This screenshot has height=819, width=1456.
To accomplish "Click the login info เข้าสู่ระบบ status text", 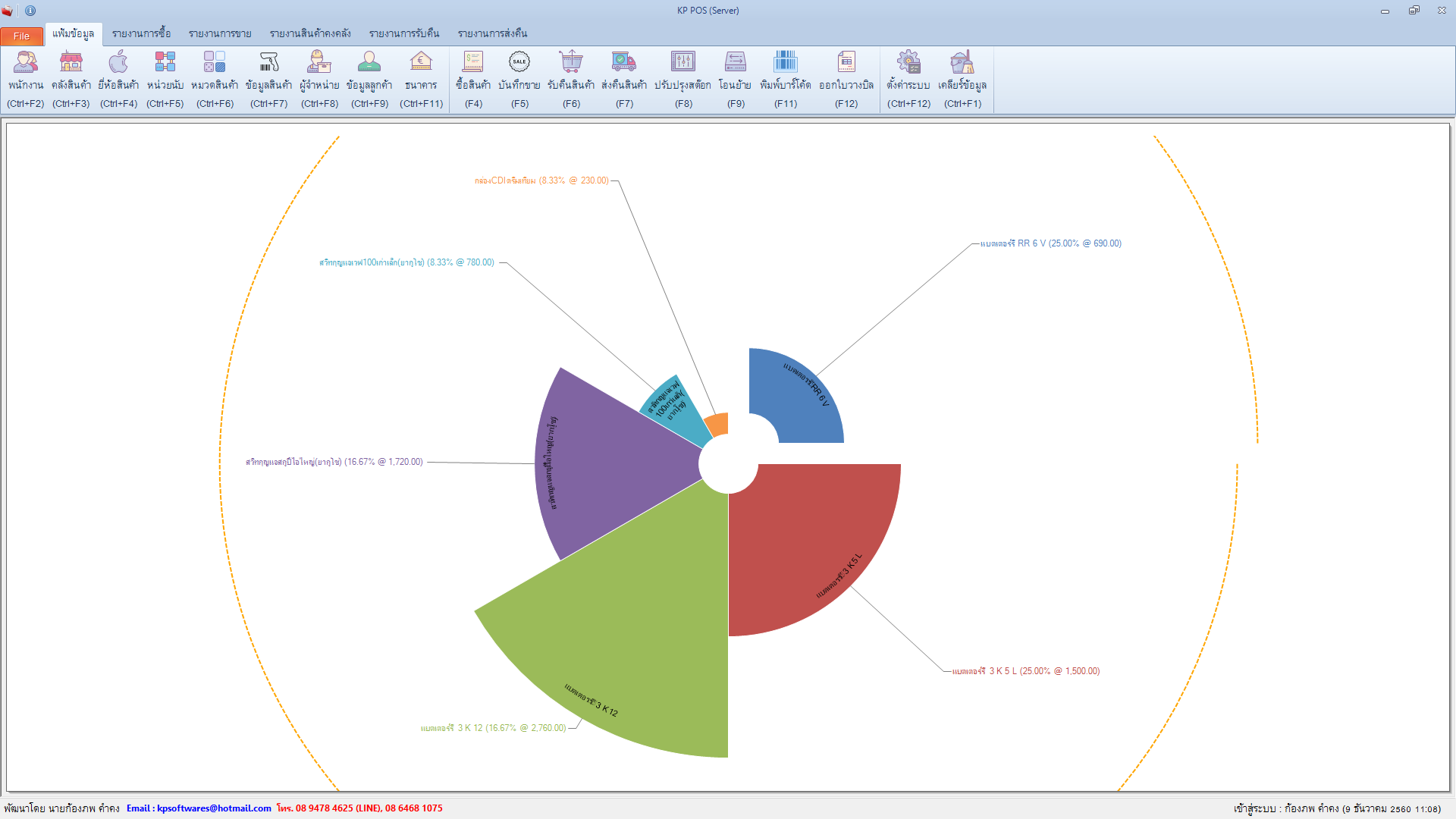I will pos(1337,809).
